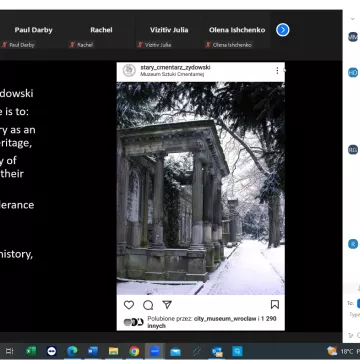Like the post with the heart icon
The height and width of the screenshot is (360, 360).
[x=129, y=305]
